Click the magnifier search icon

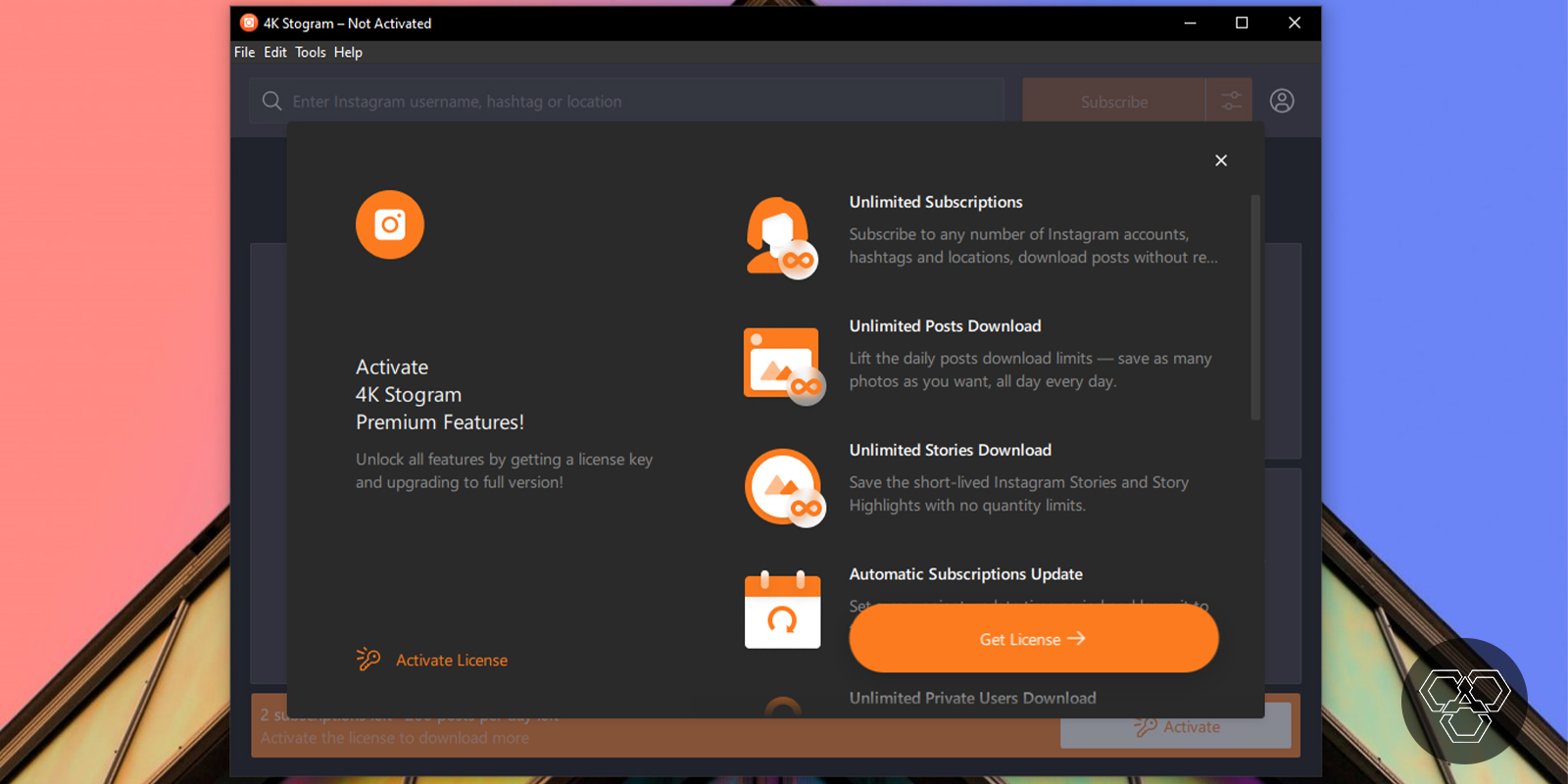(272, 101)
